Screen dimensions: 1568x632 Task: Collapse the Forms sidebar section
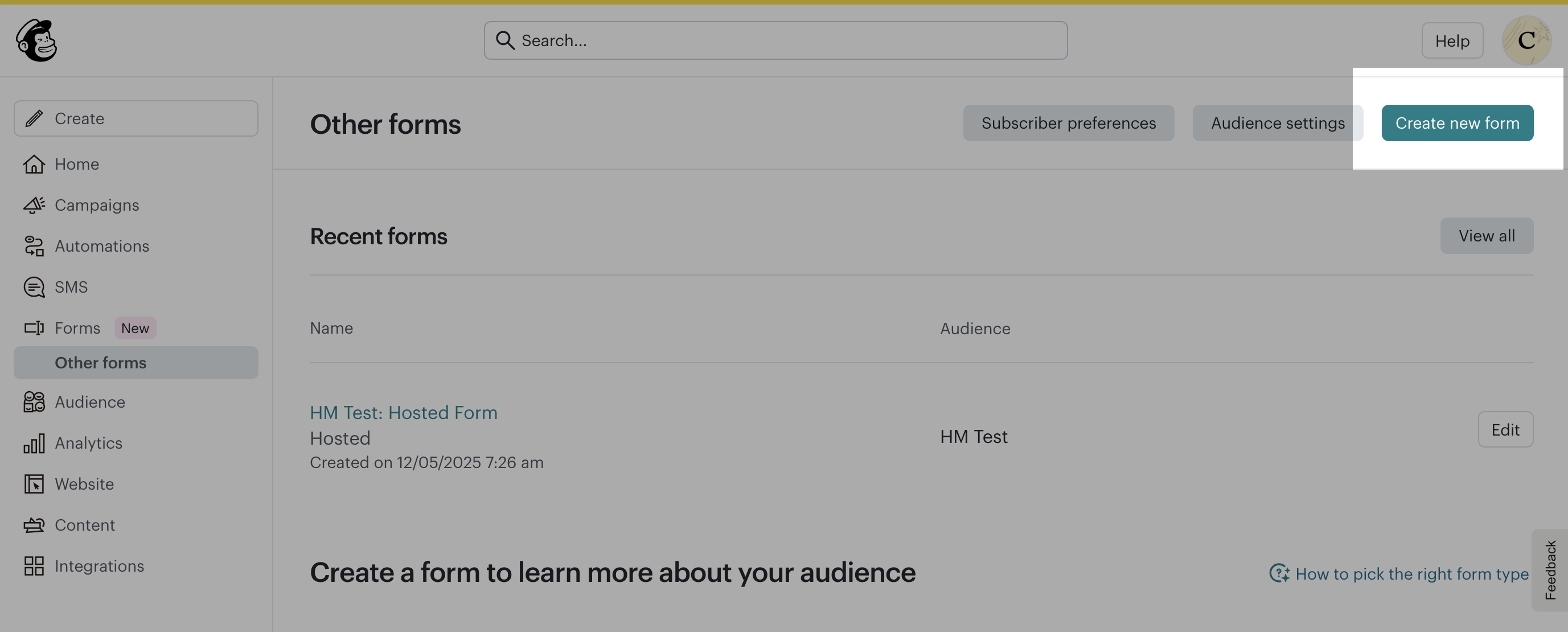77,328
